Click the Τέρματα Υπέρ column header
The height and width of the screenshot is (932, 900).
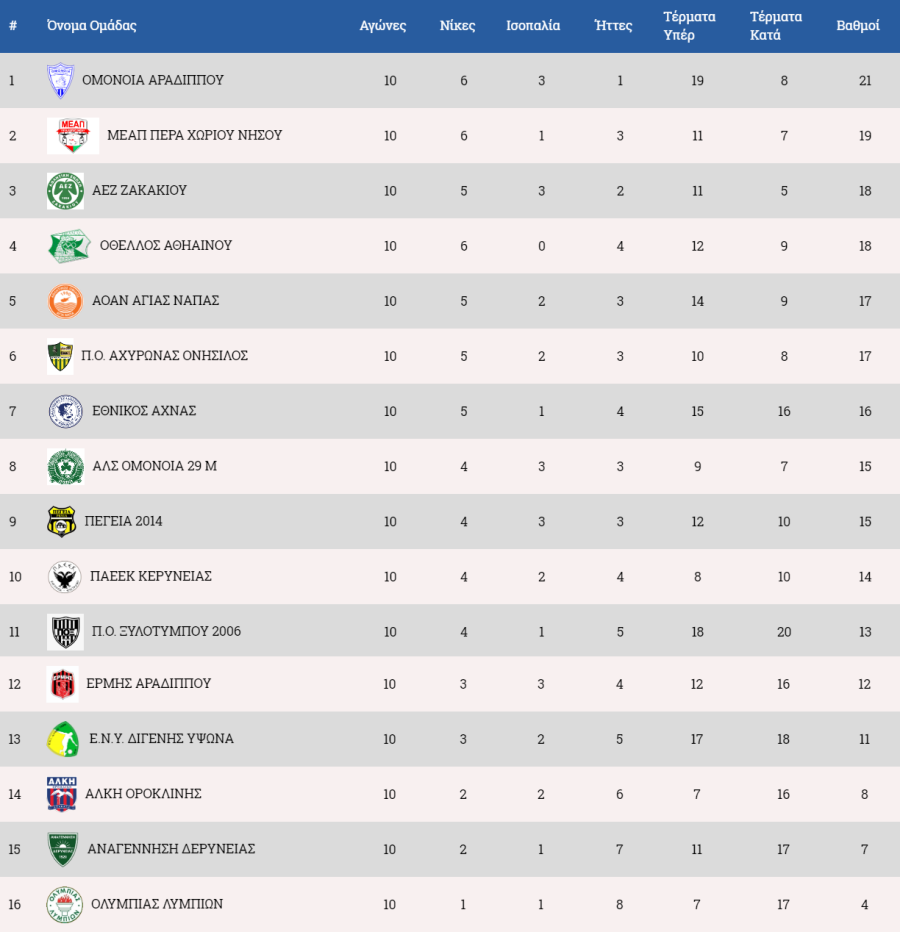pyautogui.click(x=690, y=26)
